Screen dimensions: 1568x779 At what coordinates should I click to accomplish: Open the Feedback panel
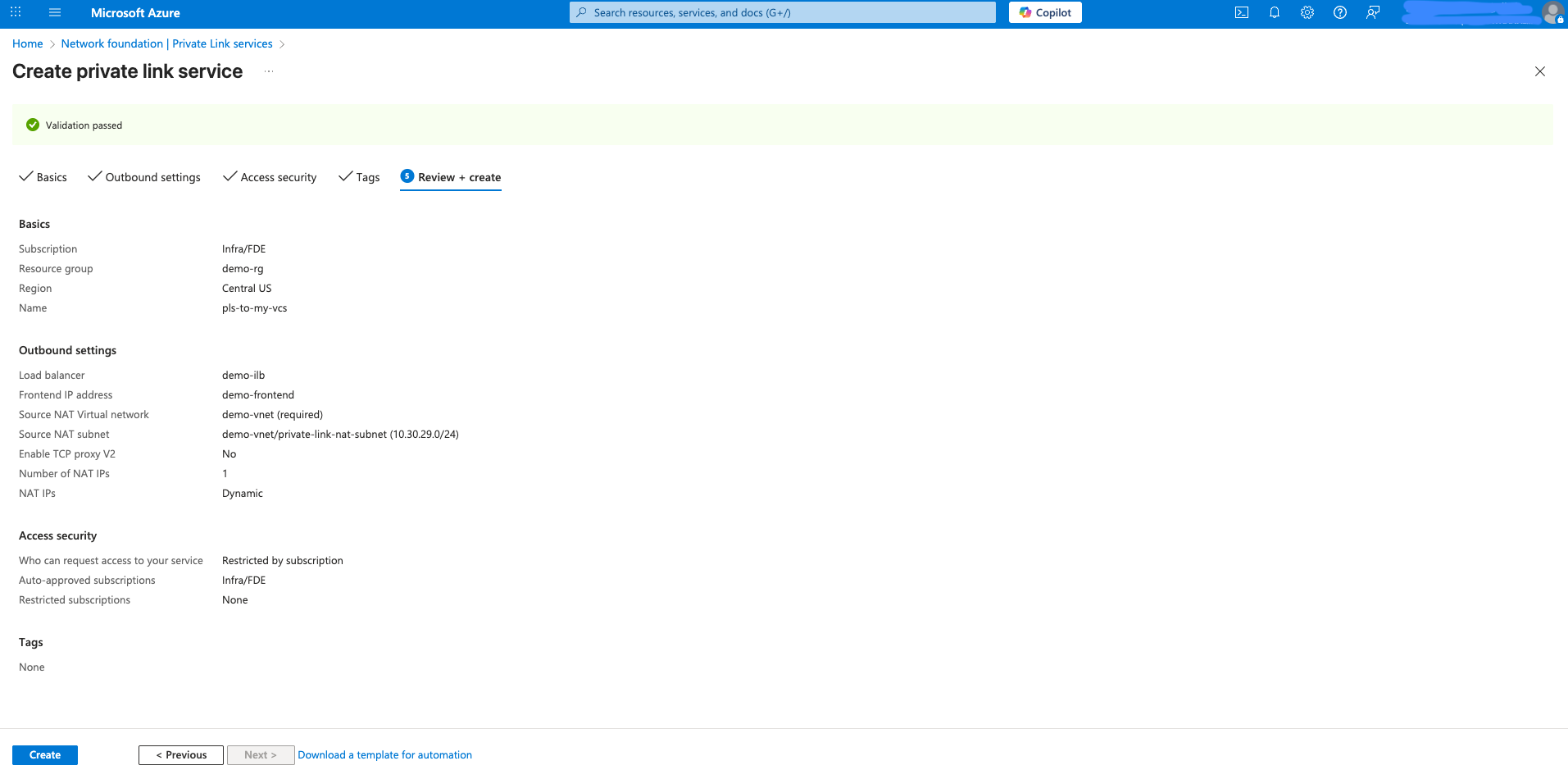1373,12
